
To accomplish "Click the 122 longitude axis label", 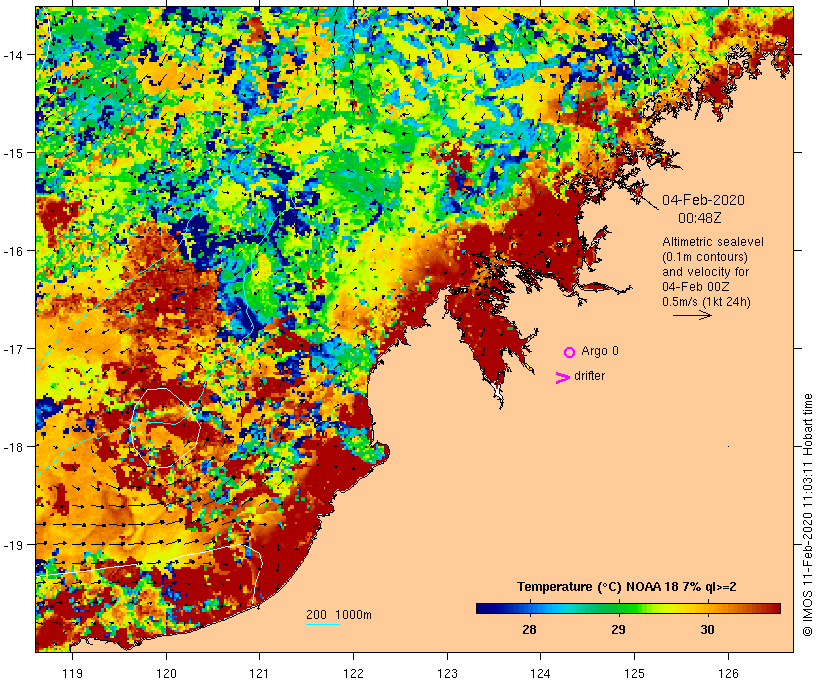I will pos(354,673).
